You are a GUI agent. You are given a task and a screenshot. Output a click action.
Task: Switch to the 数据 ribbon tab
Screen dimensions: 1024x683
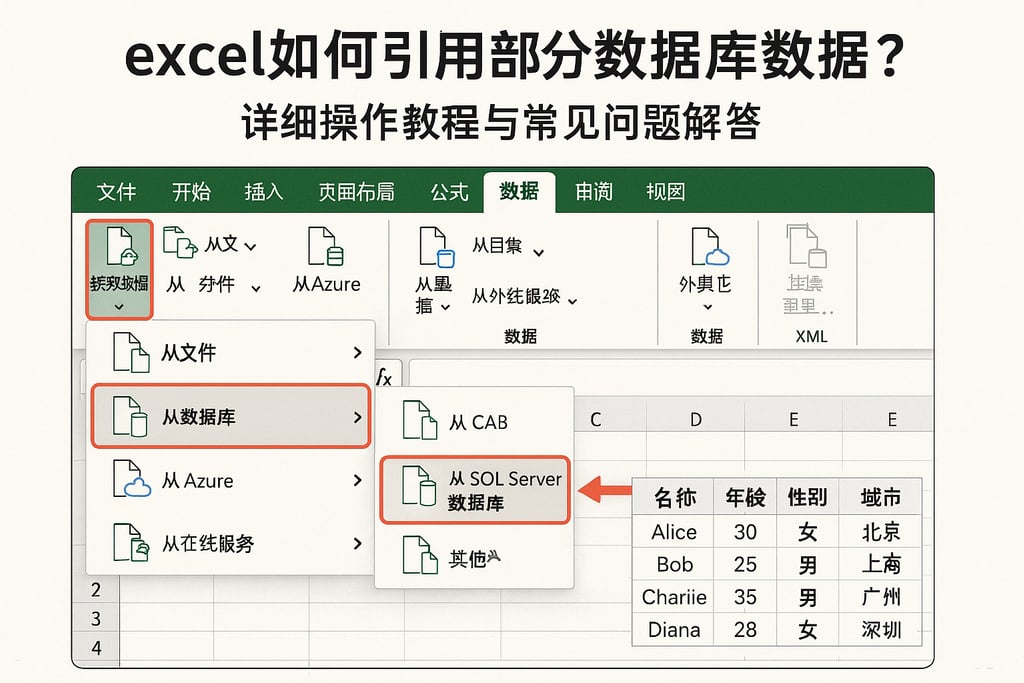coord(519,192)
